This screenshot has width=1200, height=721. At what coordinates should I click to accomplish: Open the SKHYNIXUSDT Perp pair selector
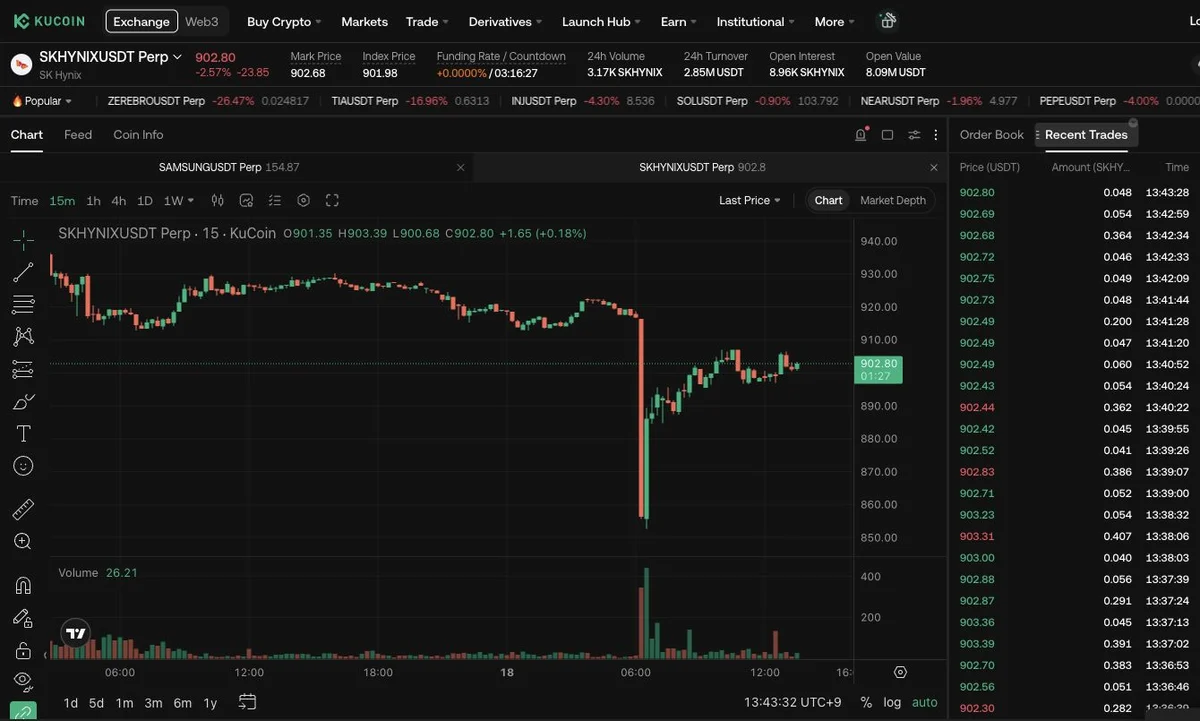[x=110, y=57]
